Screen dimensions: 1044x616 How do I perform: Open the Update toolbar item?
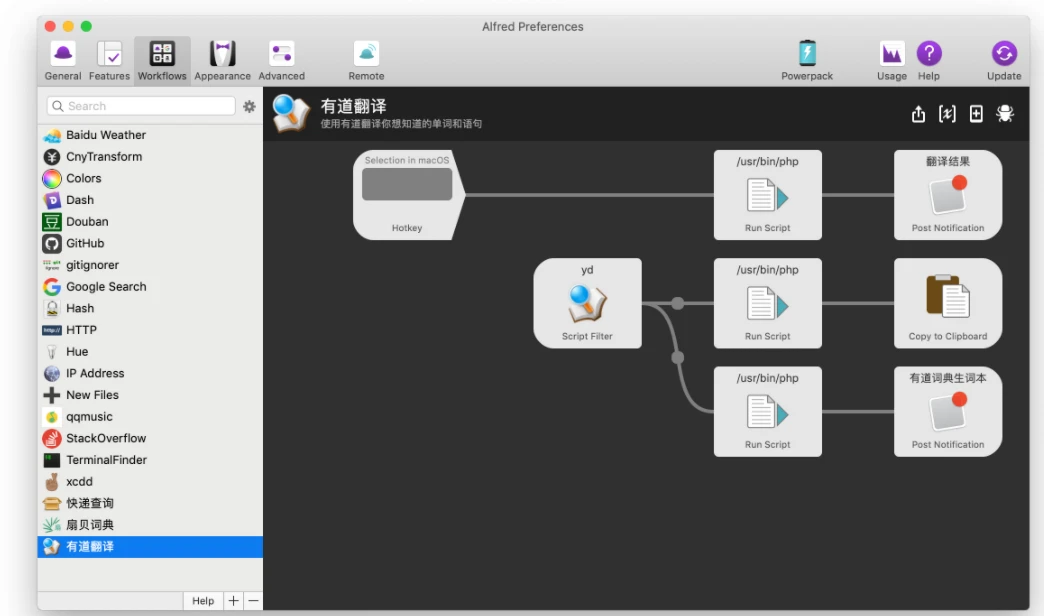[1004, 61]
